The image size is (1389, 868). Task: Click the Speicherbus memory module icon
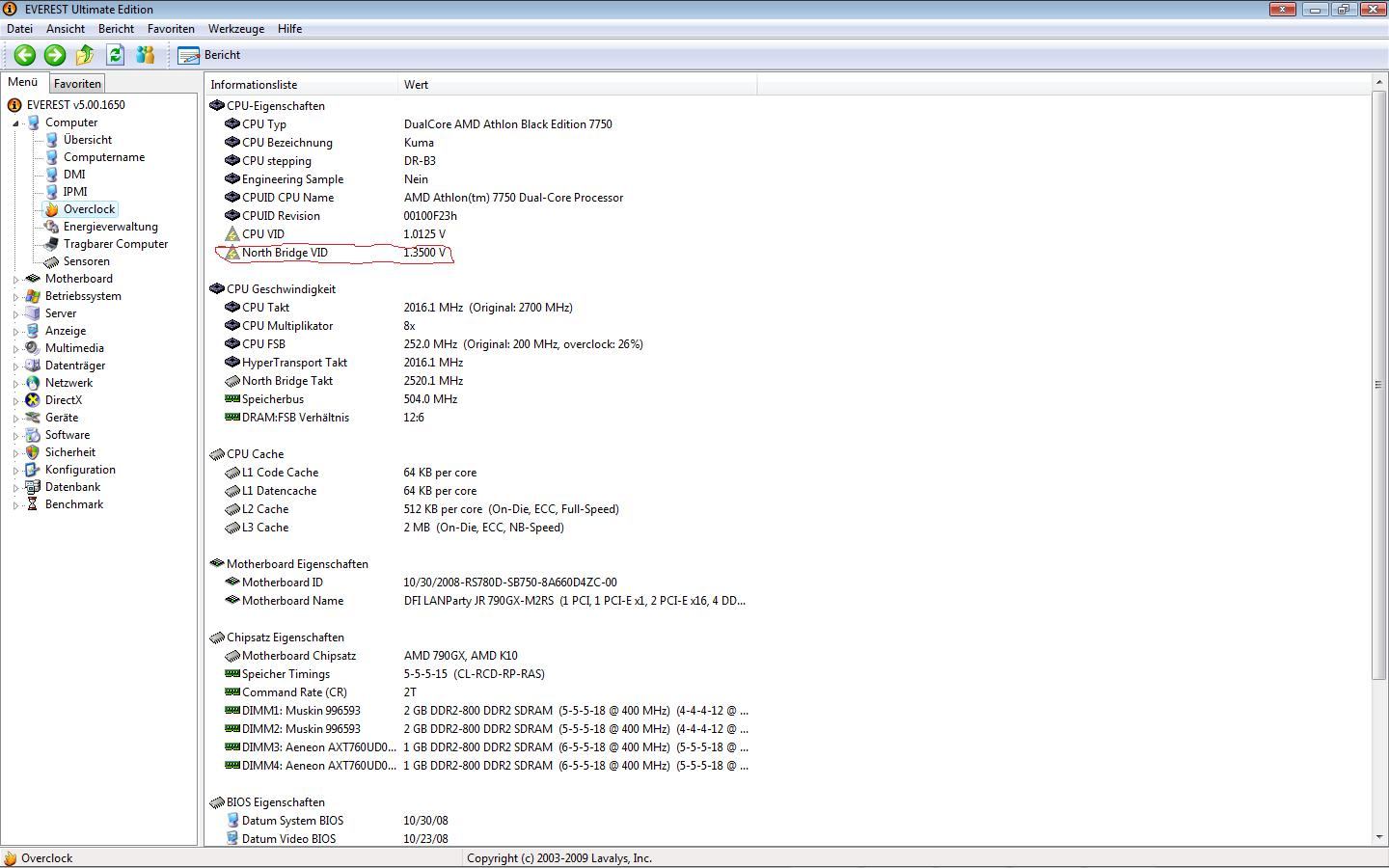(x=231, y=399)
